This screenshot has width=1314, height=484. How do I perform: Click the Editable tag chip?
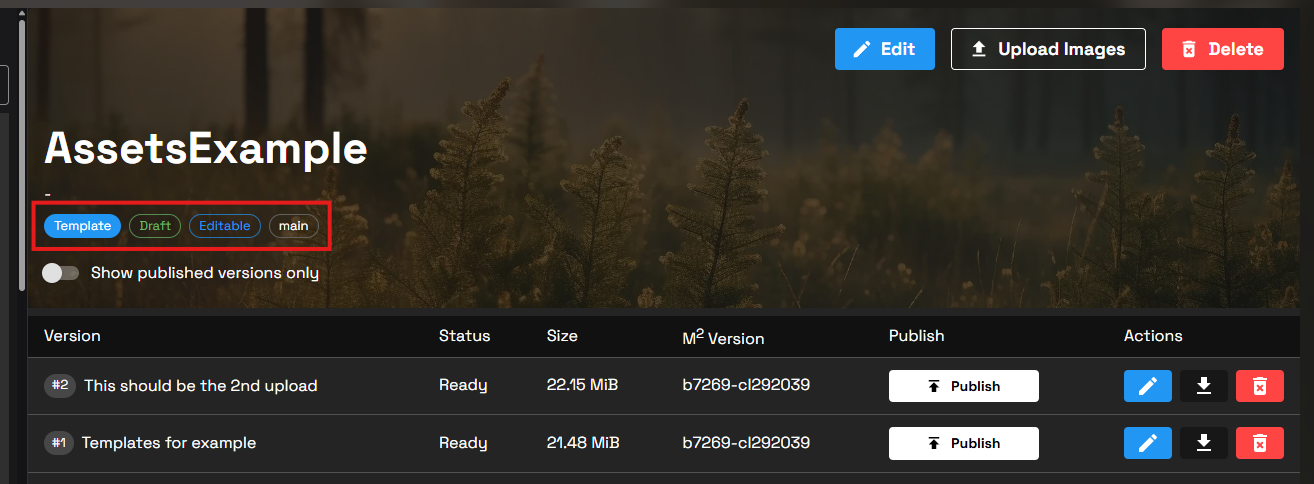225,226
